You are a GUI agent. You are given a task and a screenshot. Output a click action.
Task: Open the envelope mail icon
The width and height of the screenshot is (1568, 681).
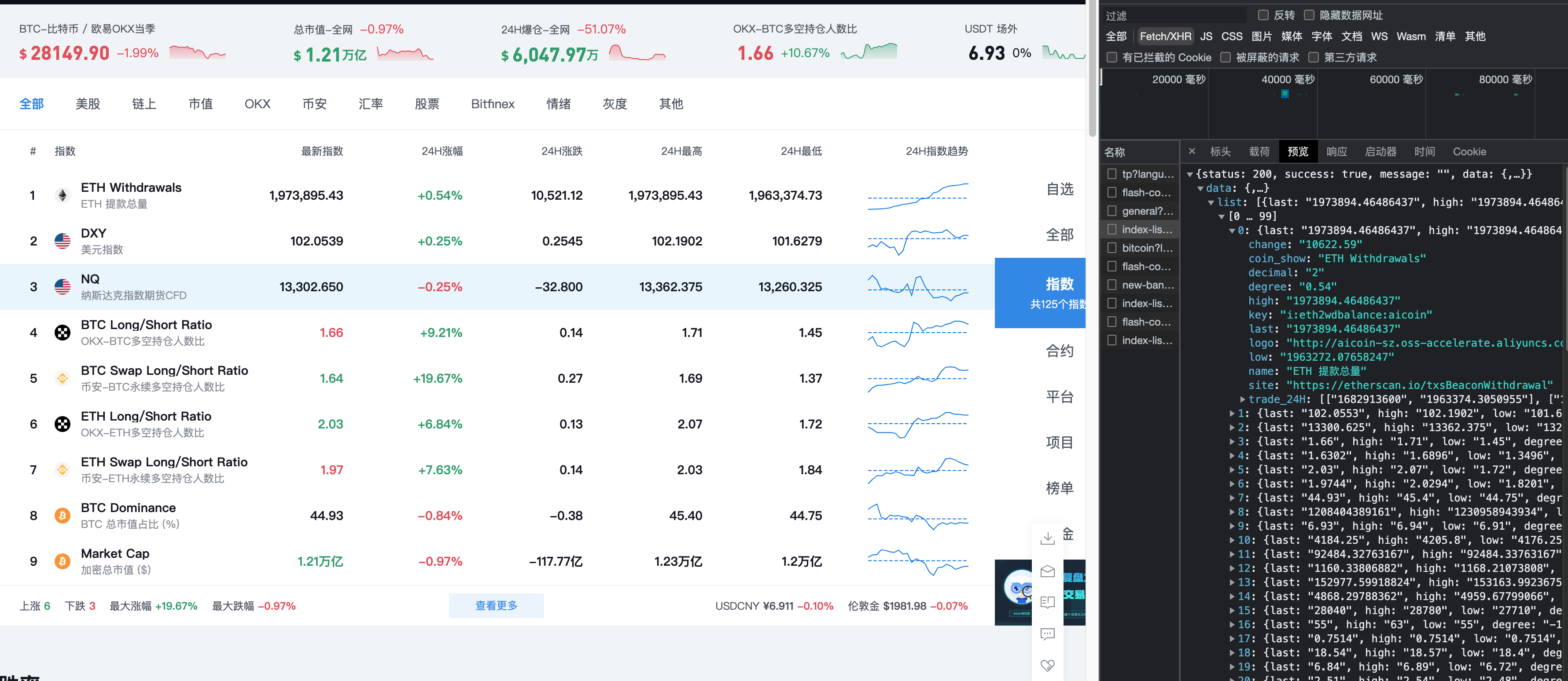click(1047, 571)
